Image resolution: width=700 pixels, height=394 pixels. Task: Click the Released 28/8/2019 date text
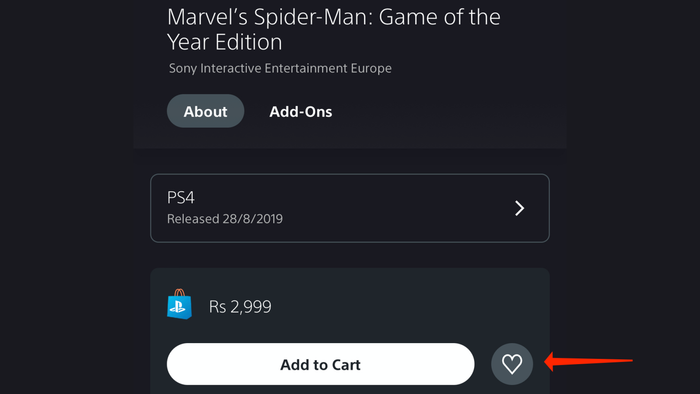(x=225, y=219)
